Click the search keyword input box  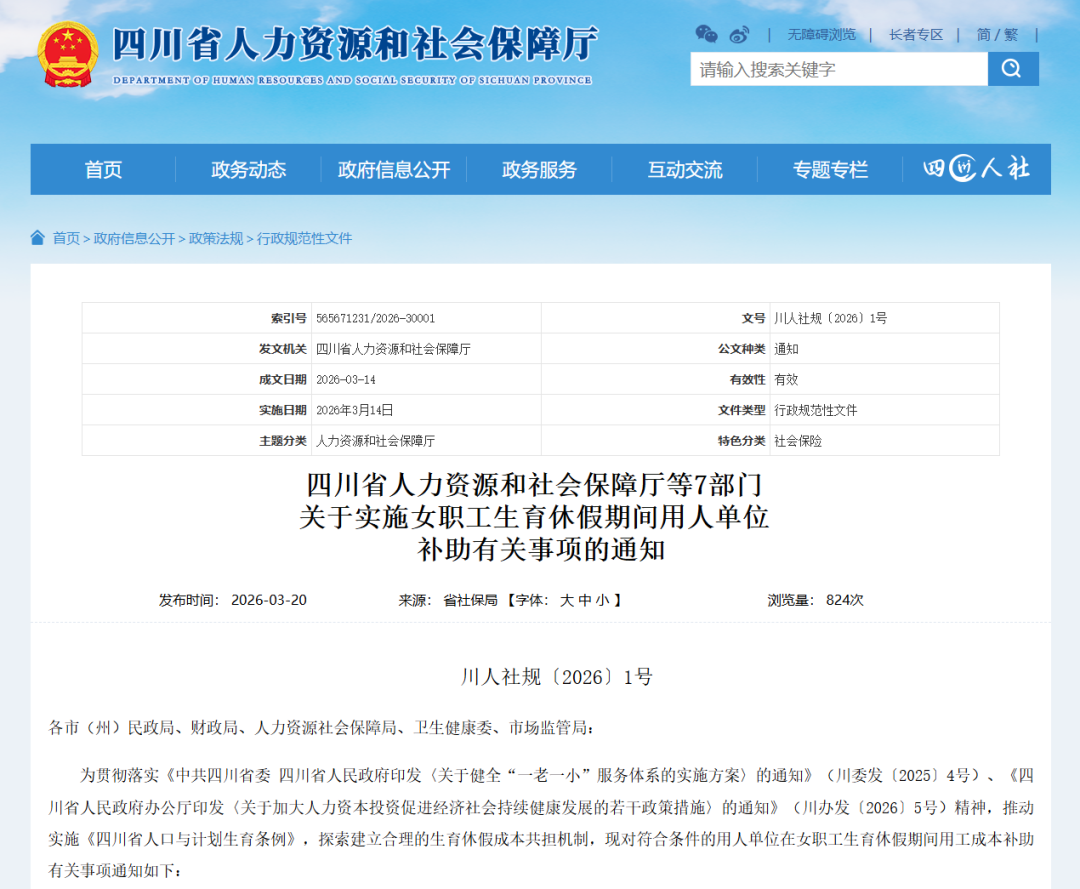click(840, 69)
